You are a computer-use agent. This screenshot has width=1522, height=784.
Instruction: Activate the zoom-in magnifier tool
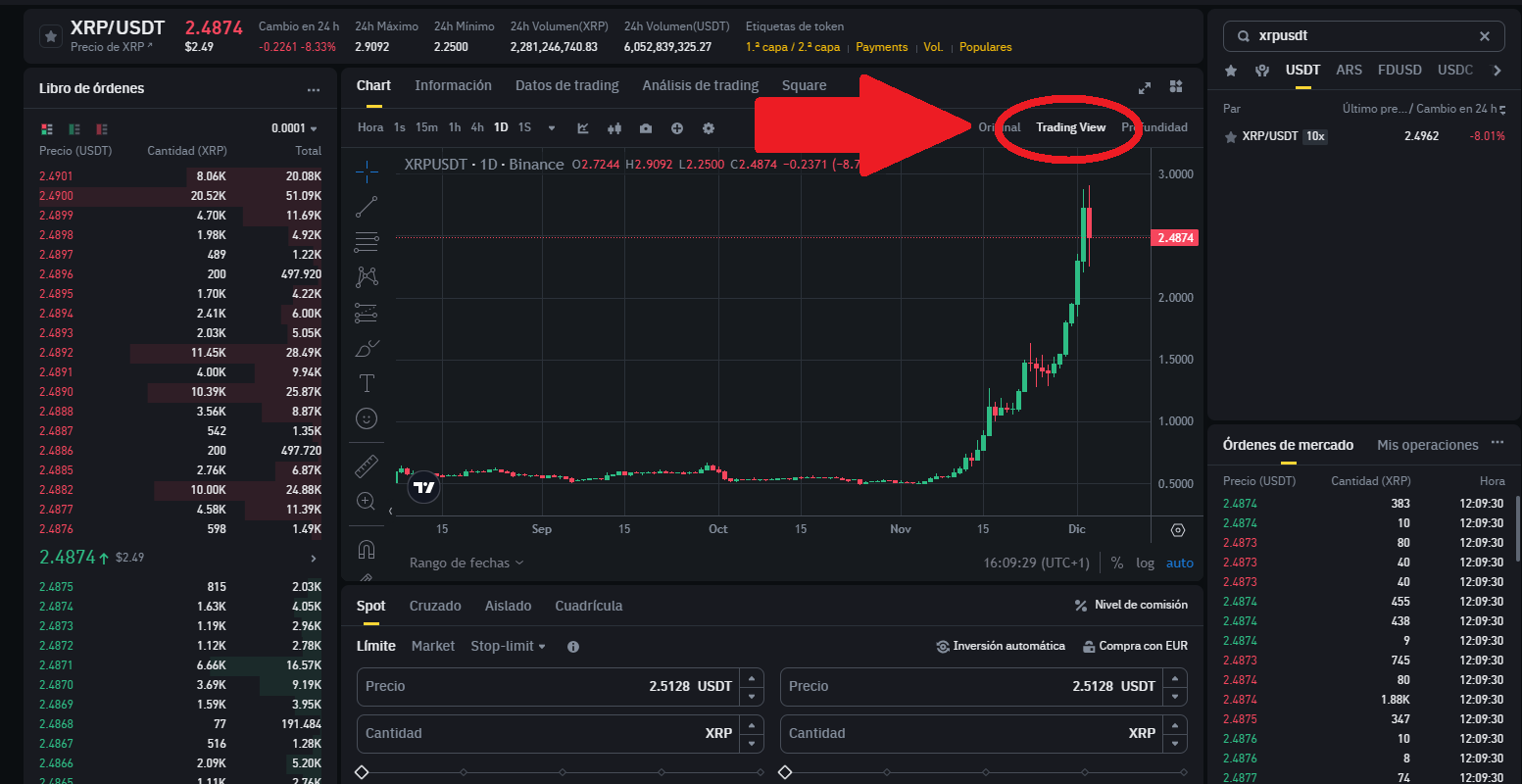pyautogui.click(x=367, y=501)
